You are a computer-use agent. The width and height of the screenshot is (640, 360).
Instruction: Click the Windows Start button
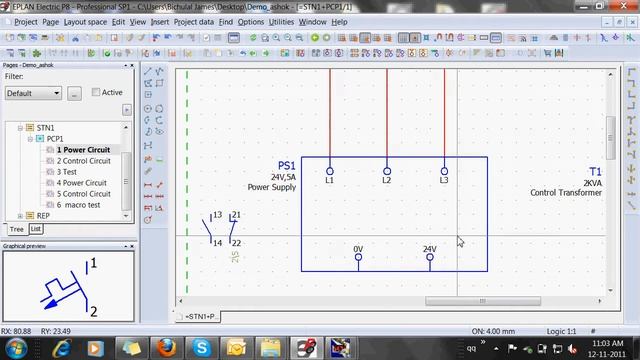point(16,348)
